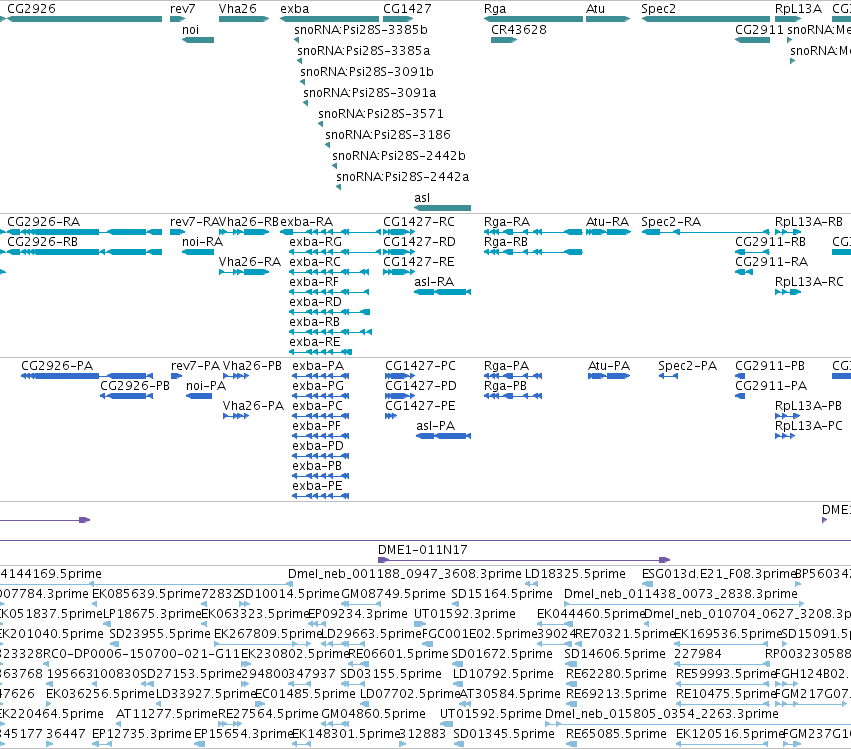851x749 pixels.
Task: Open the Spec2-RA transcript
Action: 706,232
